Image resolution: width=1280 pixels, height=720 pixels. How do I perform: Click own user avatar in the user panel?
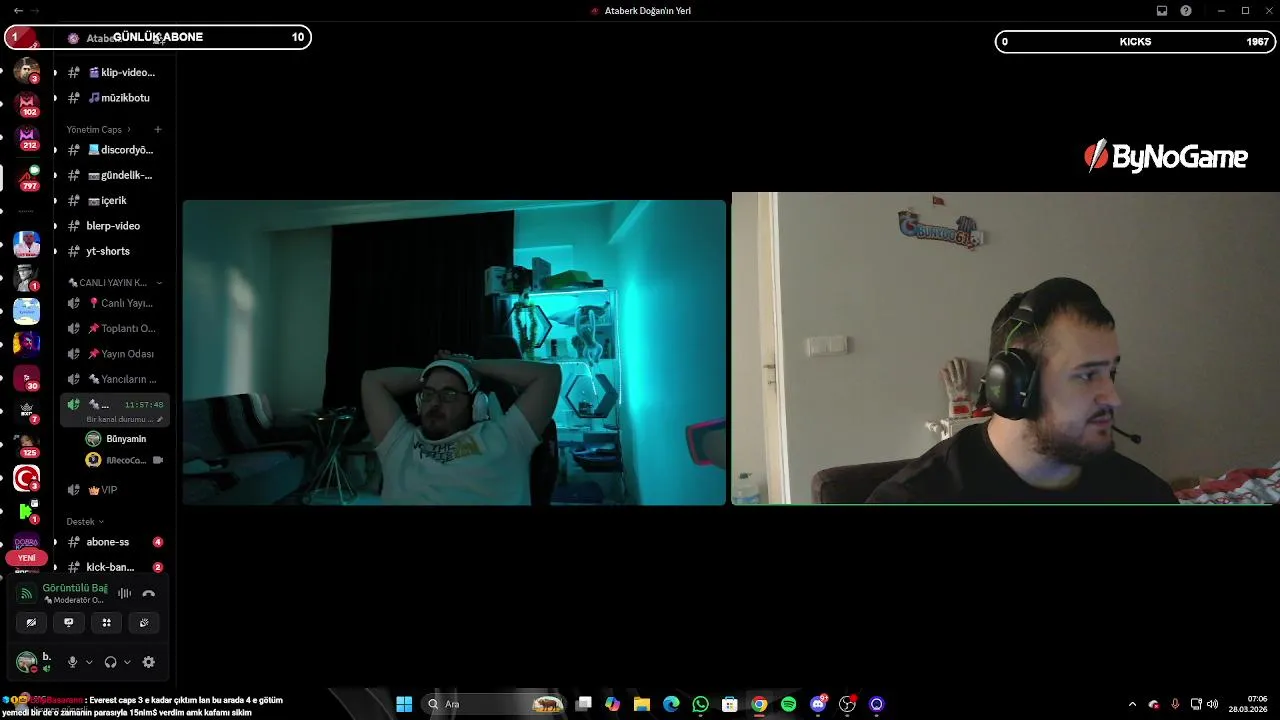pos(27,661)
